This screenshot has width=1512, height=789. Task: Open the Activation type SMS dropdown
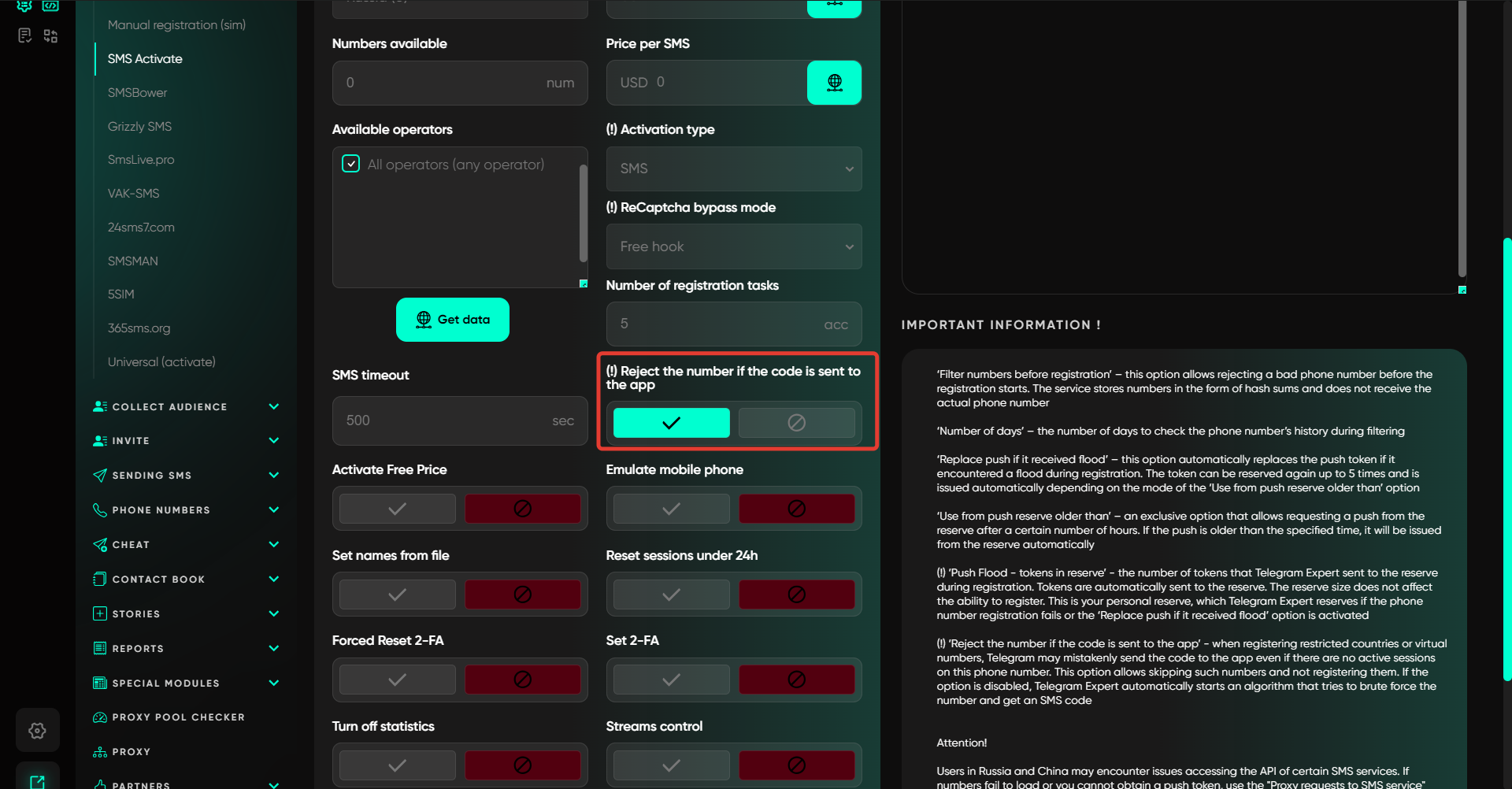pos(733,169)
